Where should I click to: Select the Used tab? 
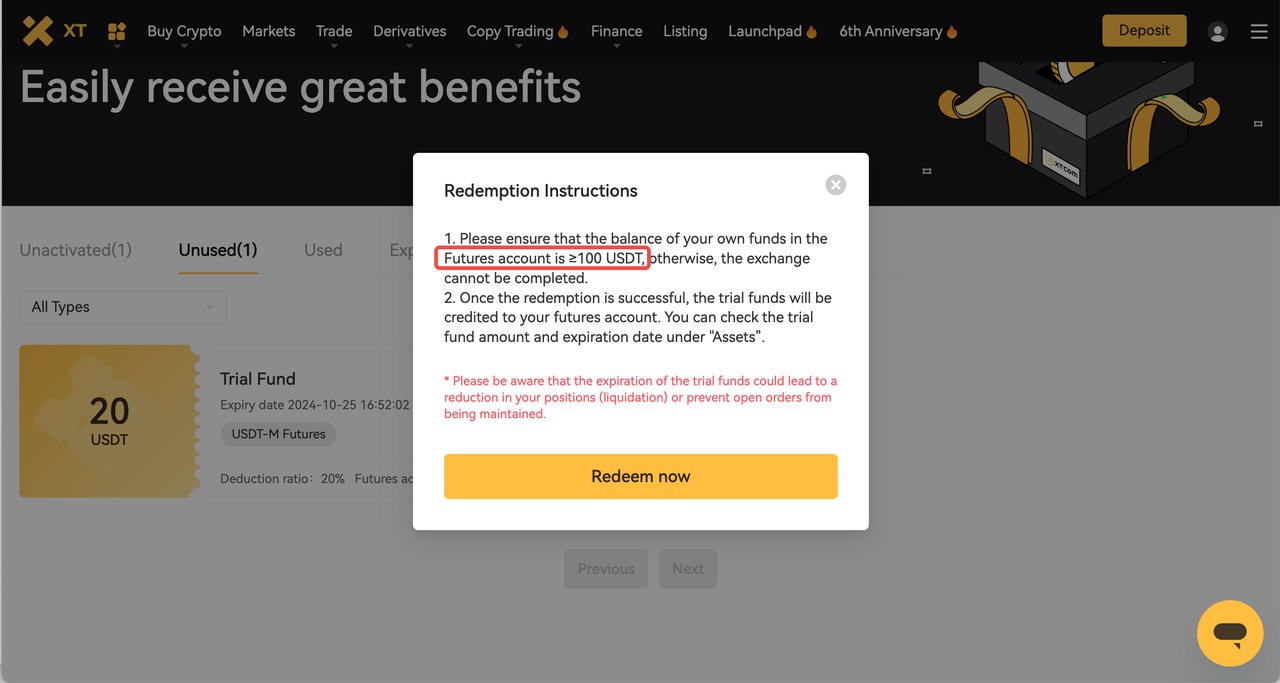pos(323,250)
